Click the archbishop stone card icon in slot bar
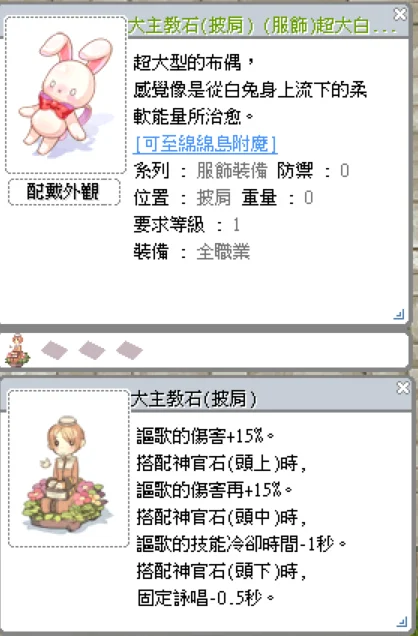The width and height of the screenshot is (418, 636). click(x=17, y=351)
